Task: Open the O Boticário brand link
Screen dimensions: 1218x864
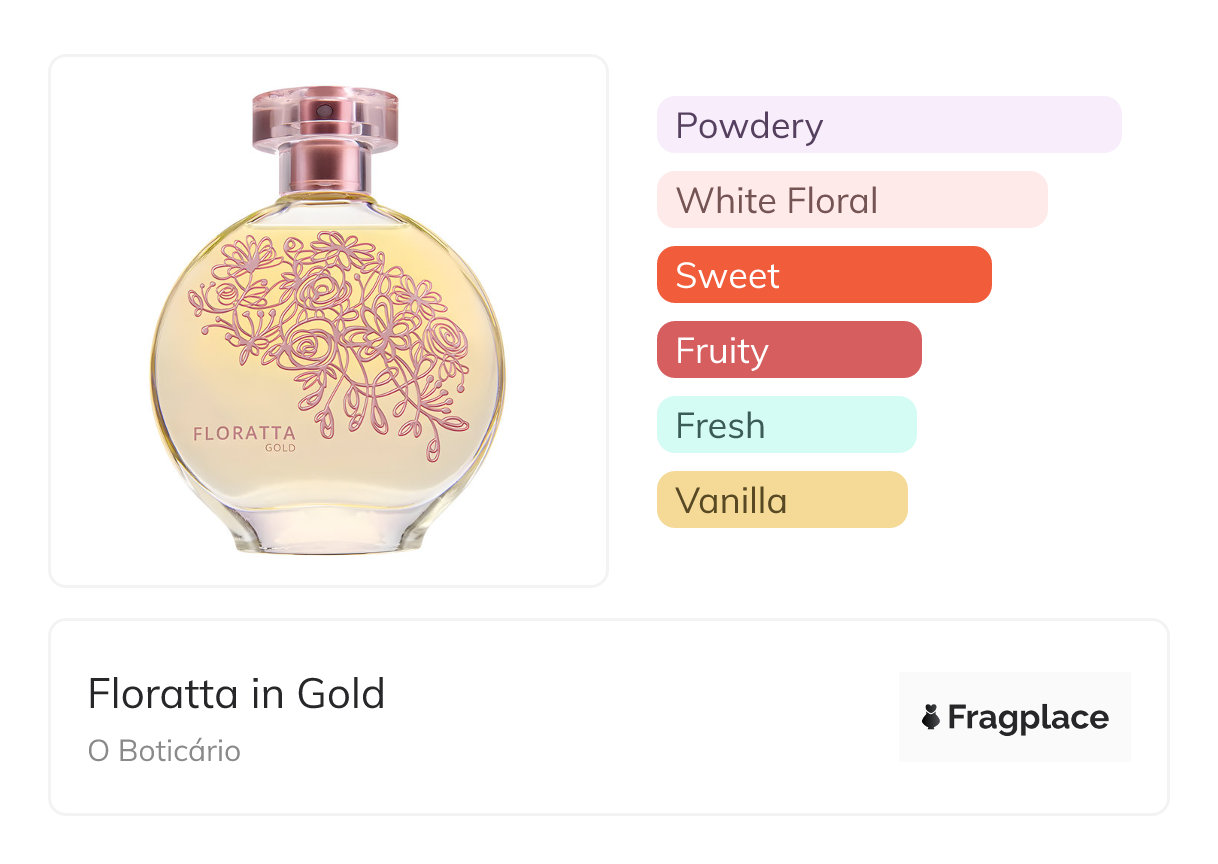Action: point(164,751)
